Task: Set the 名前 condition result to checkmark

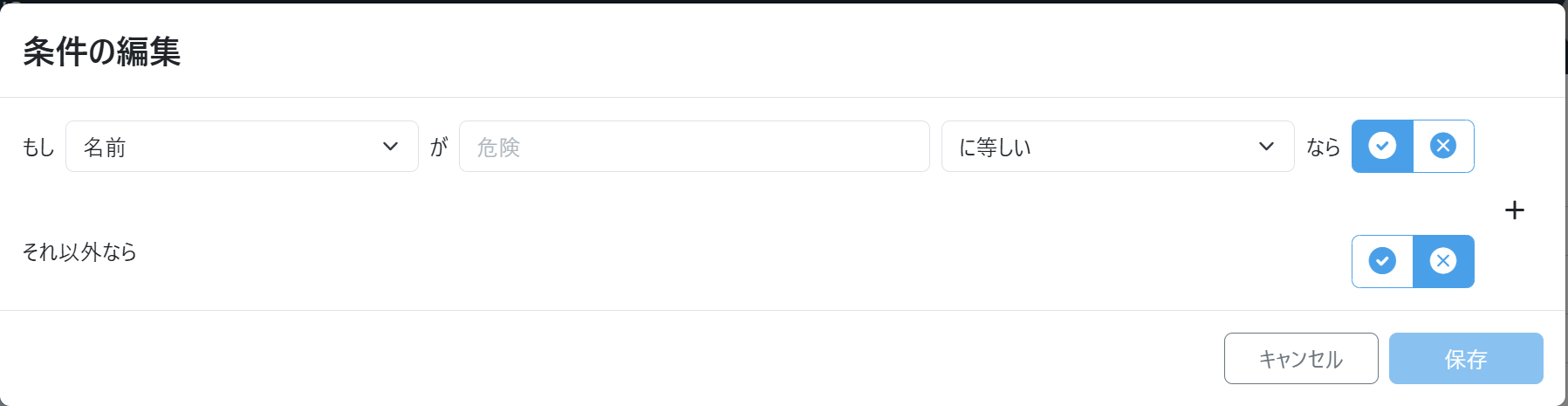Action: click(1382, 146)
